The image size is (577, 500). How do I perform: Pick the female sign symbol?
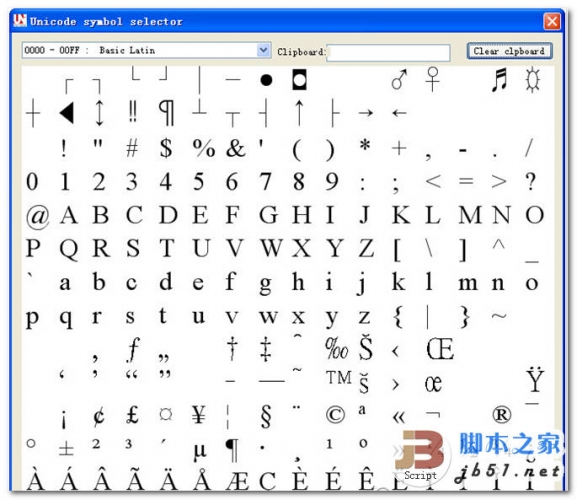tap(433, 79)
